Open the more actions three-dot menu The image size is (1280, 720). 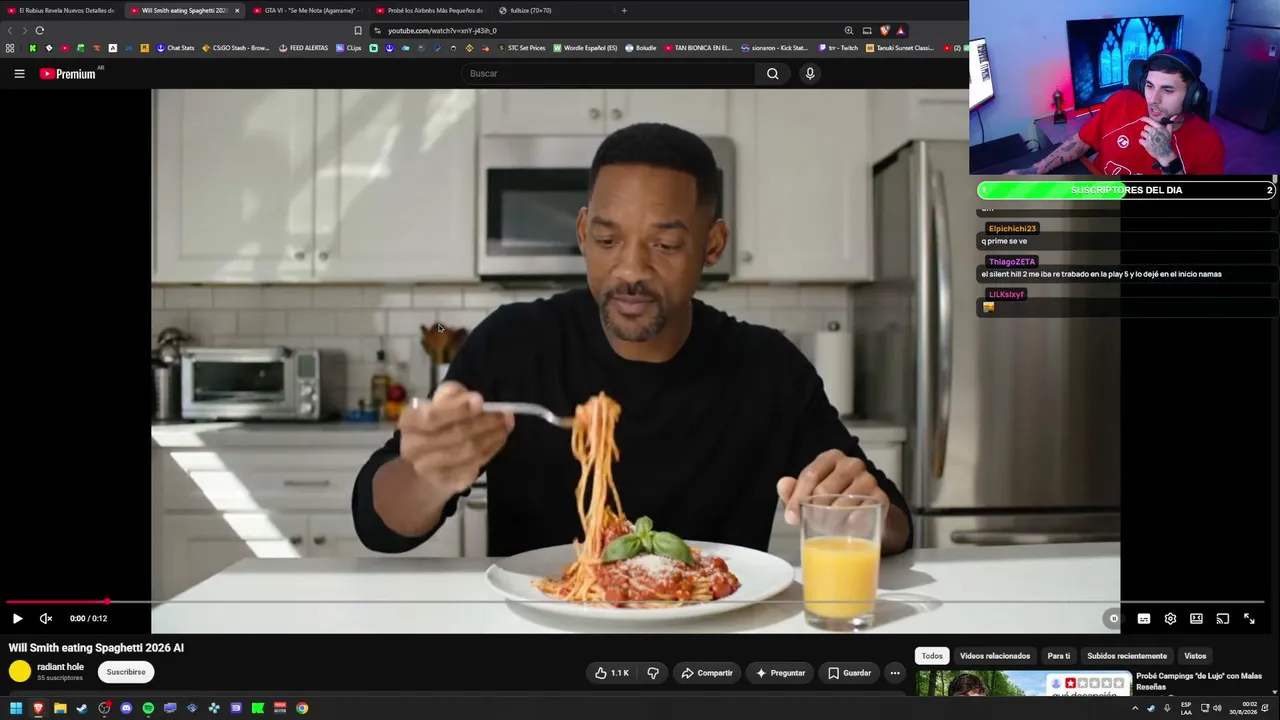click(x=895, y=673)
